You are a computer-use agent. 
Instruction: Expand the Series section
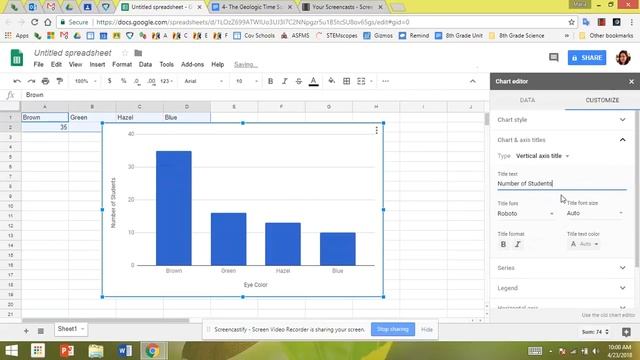click(x=562, y=268)
